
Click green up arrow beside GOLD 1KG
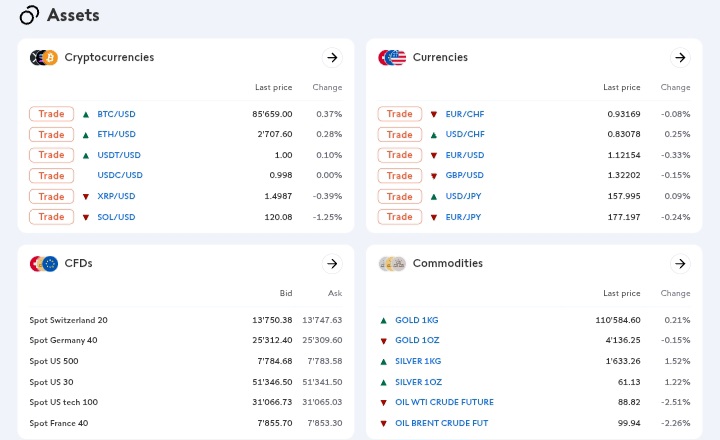pos(383,321)
